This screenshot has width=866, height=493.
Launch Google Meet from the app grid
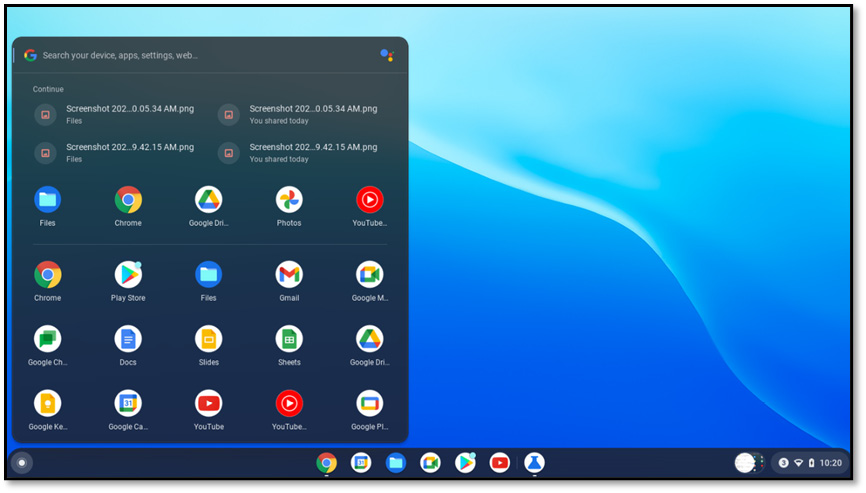click(x=369, y=282)
